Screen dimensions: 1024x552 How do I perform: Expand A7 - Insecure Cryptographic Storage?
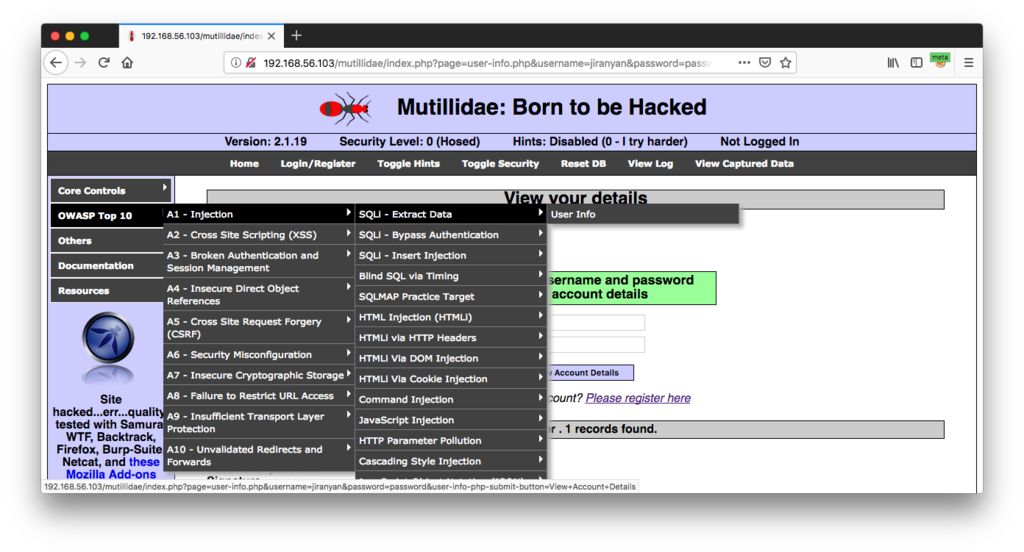click(x=259, y=375)
